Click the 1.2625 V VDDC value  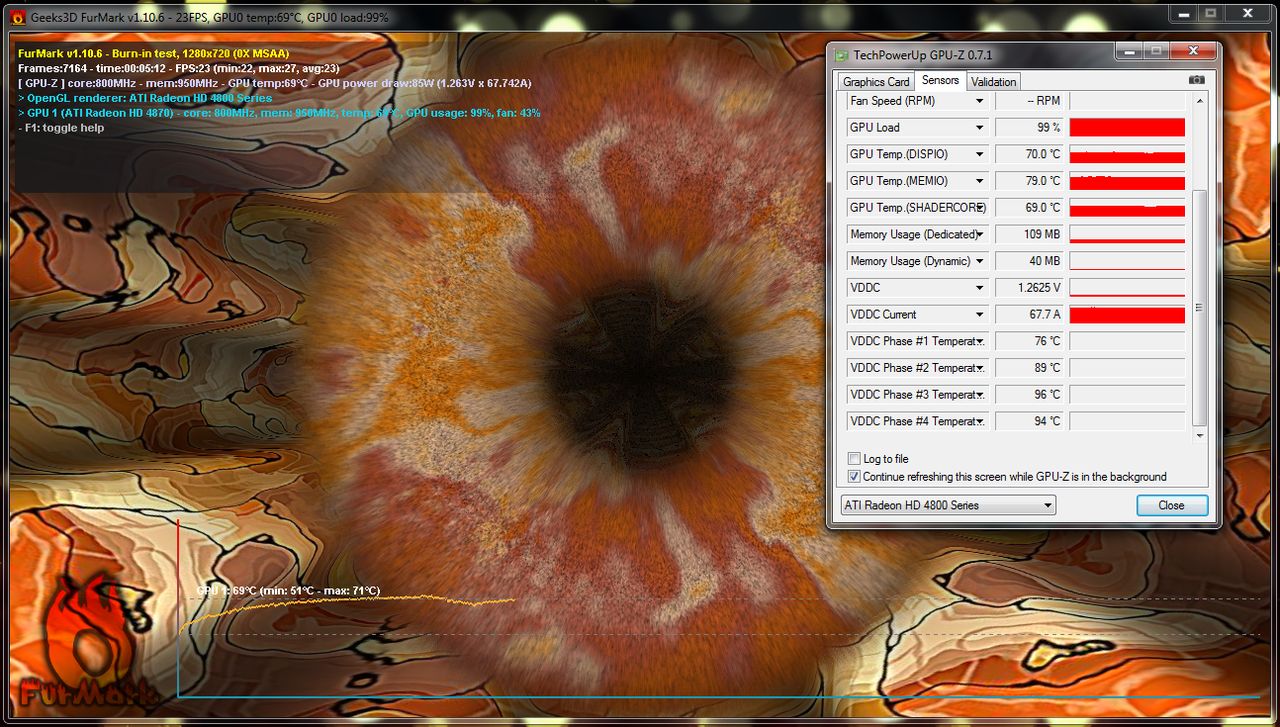(x=1030, y=288)
